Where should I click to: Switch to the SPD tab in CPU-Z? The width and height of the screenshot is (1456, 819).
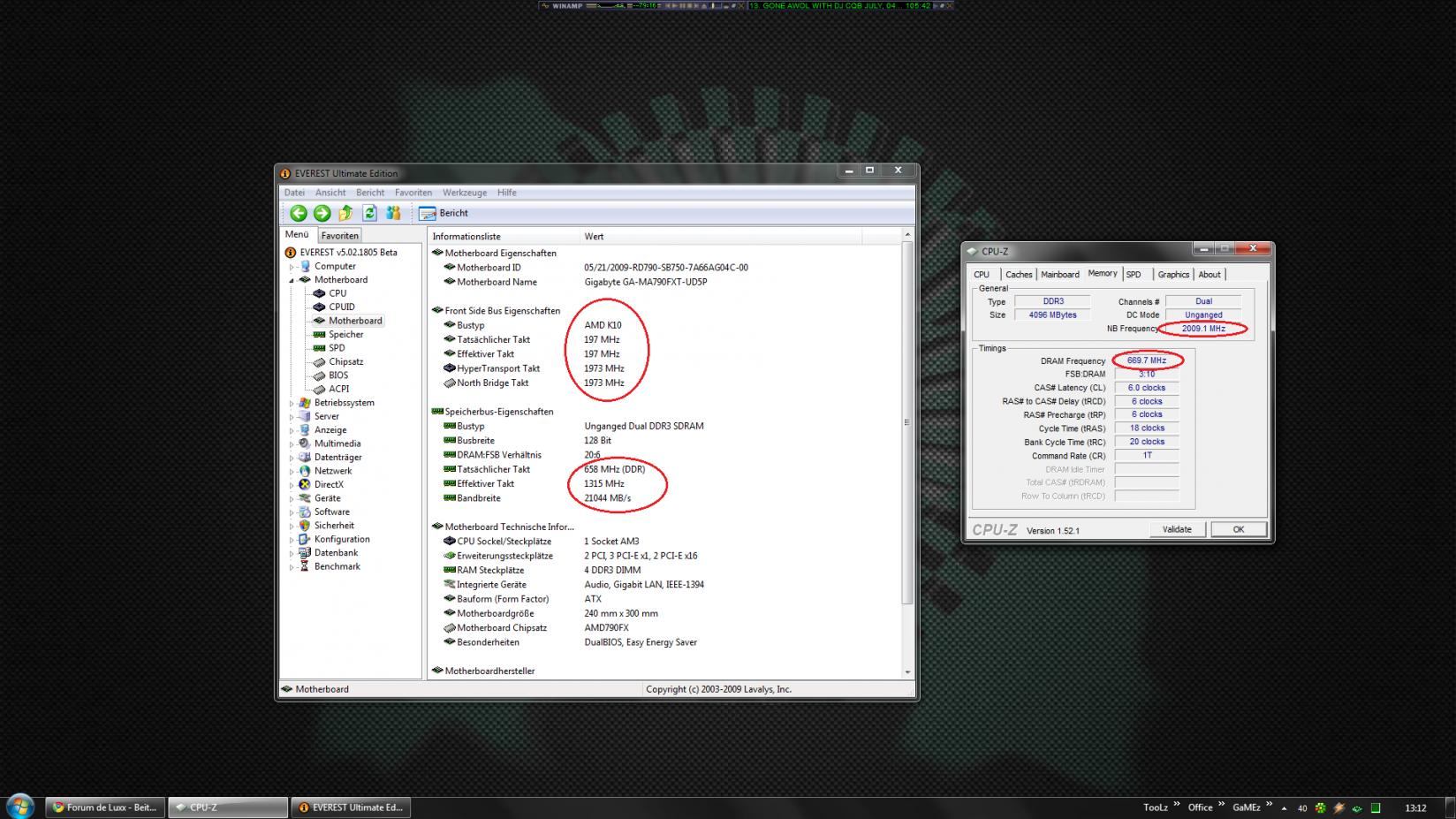click(x=1134, y=275)
